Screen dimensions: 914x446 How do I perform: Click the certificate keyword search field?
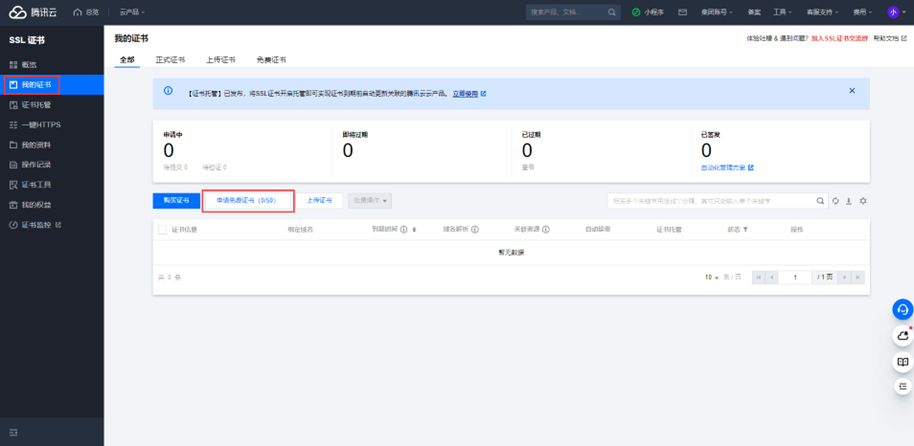pos(711,201)
